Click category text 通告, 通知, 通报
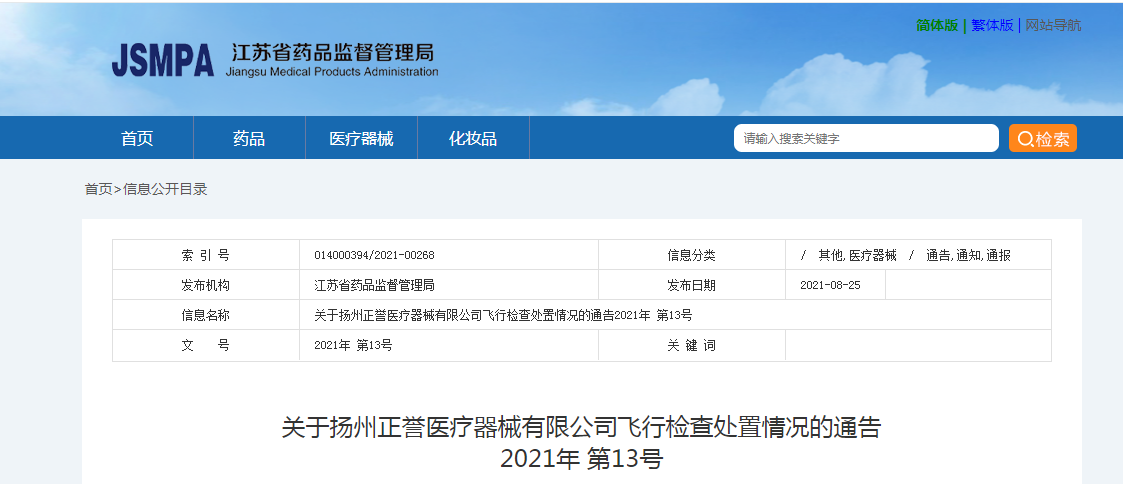 pyautogui.click(x=968, y=255)
